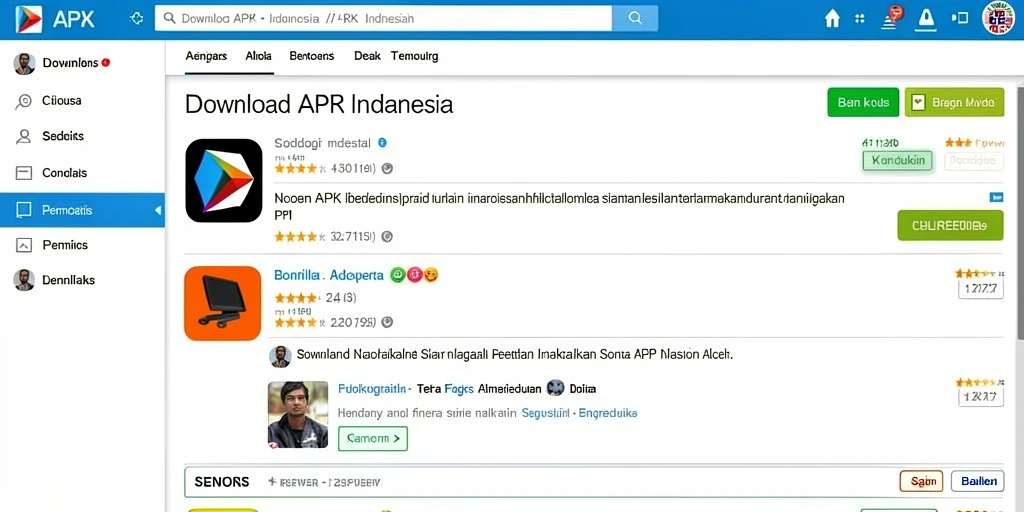
Task: Click the Downnlons avatar icon
Action: point(24,63)
